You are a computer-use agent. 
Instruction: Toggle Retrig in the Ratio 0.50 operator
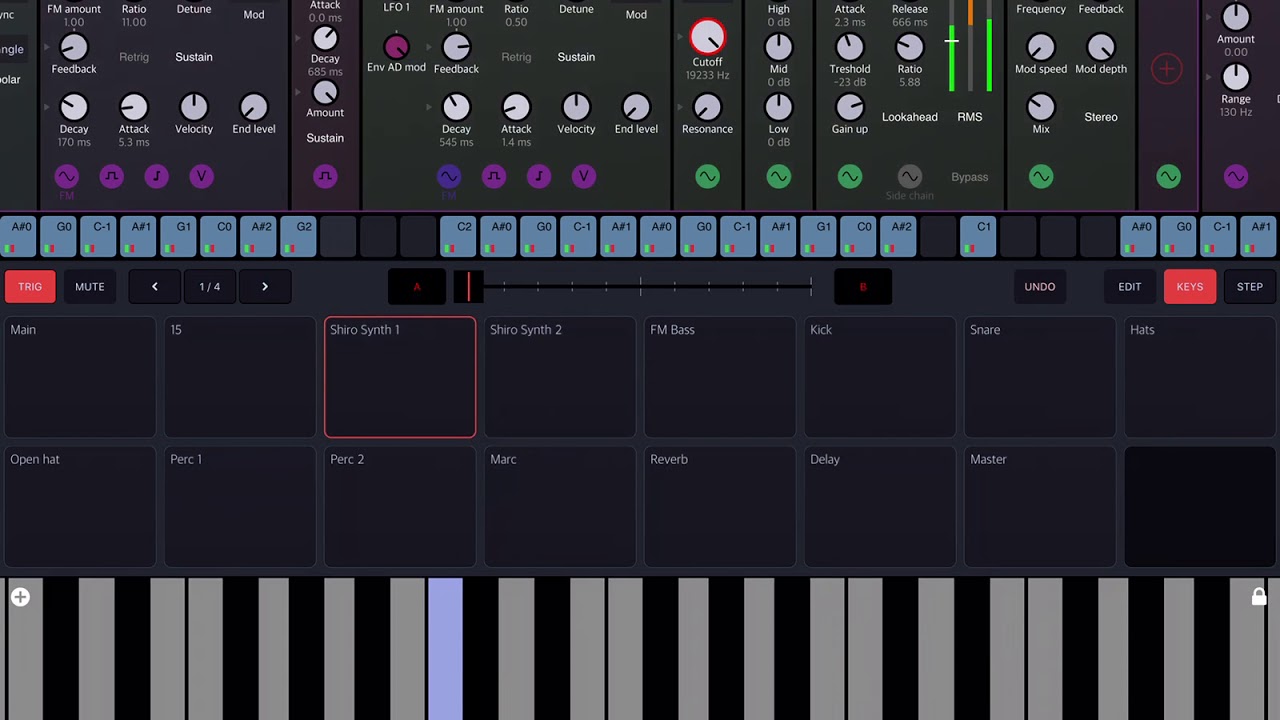click(x=516, y=57)
